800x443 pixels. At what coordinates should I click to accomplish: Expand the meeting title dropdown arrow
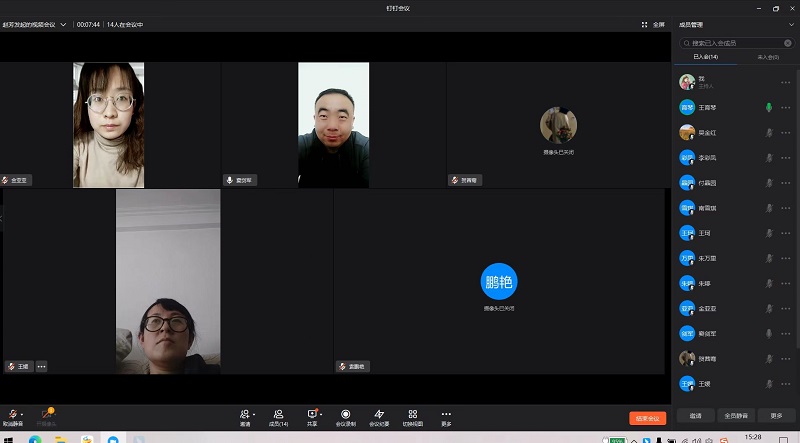64,24
